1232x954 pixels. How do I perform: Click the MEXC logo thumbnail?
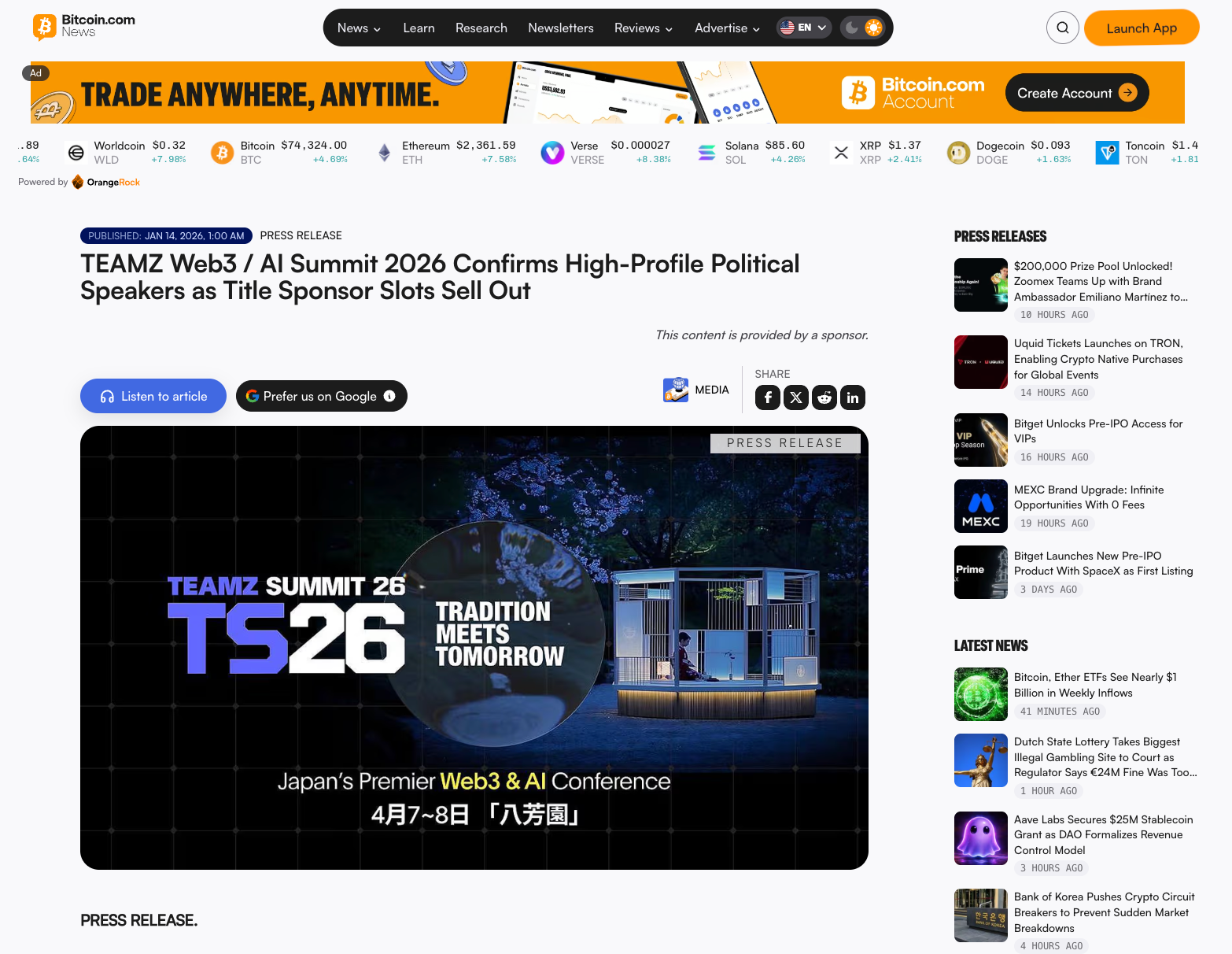pos(981,506)
